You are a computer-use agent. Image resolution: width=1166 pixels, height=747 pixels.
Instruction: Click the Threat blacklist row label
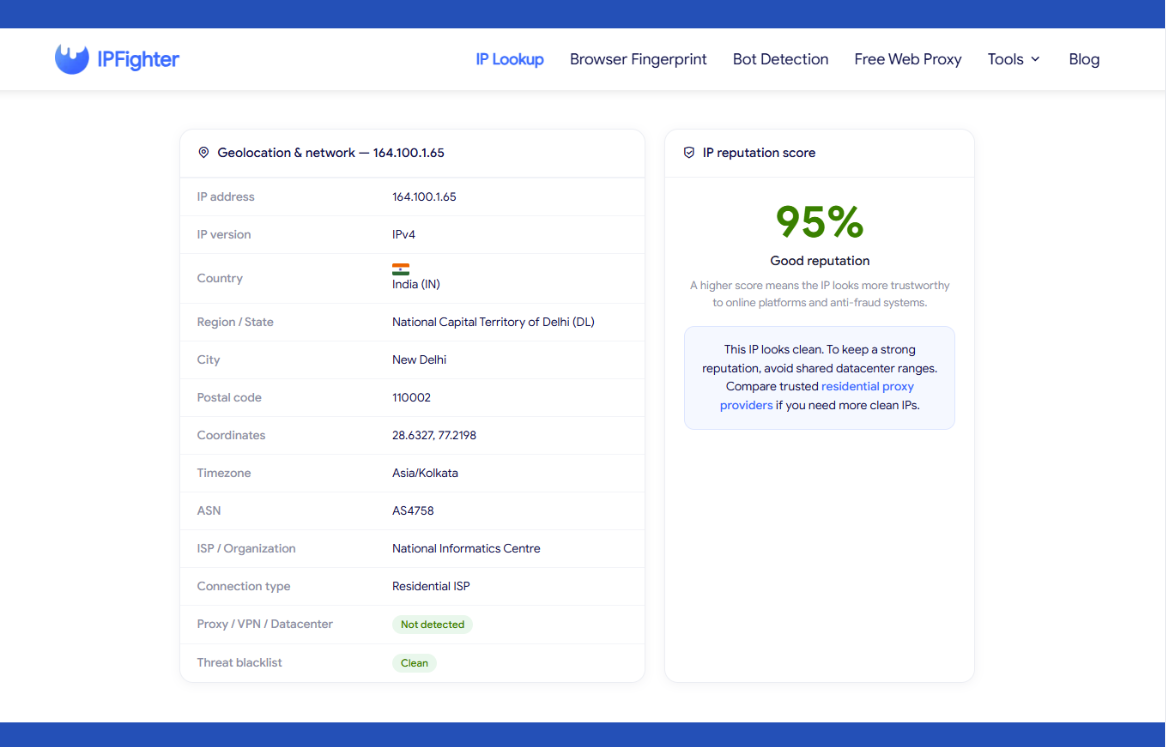tap(239, 663)
